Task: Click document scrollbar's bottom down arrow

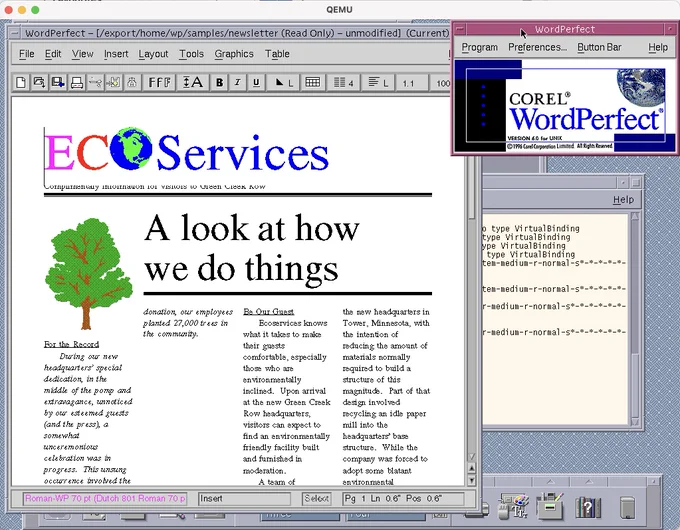Action: tap(471, 480)
